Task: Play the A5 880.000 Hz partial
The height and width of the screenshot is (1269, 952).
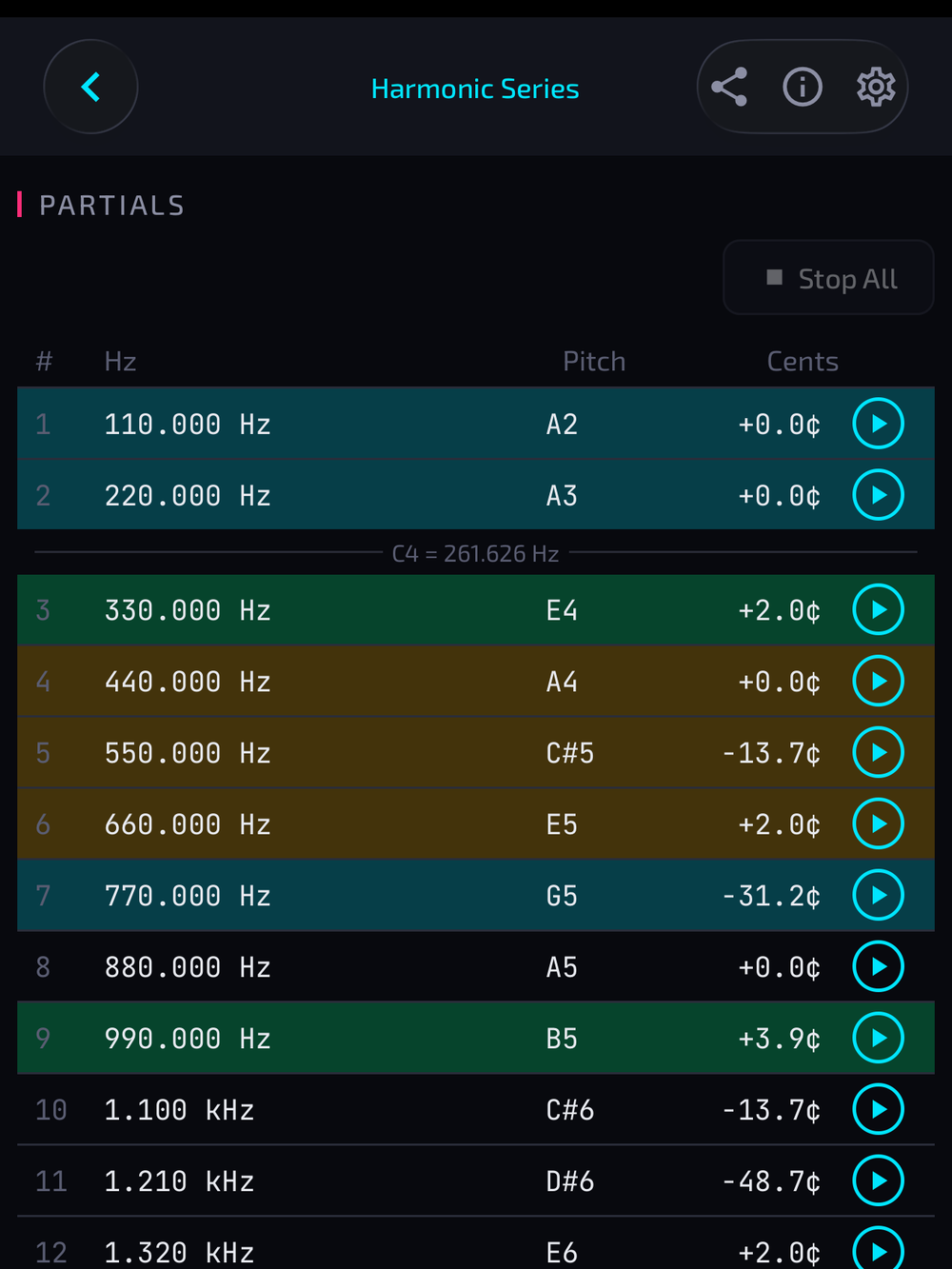Action: tap(878, 966)
